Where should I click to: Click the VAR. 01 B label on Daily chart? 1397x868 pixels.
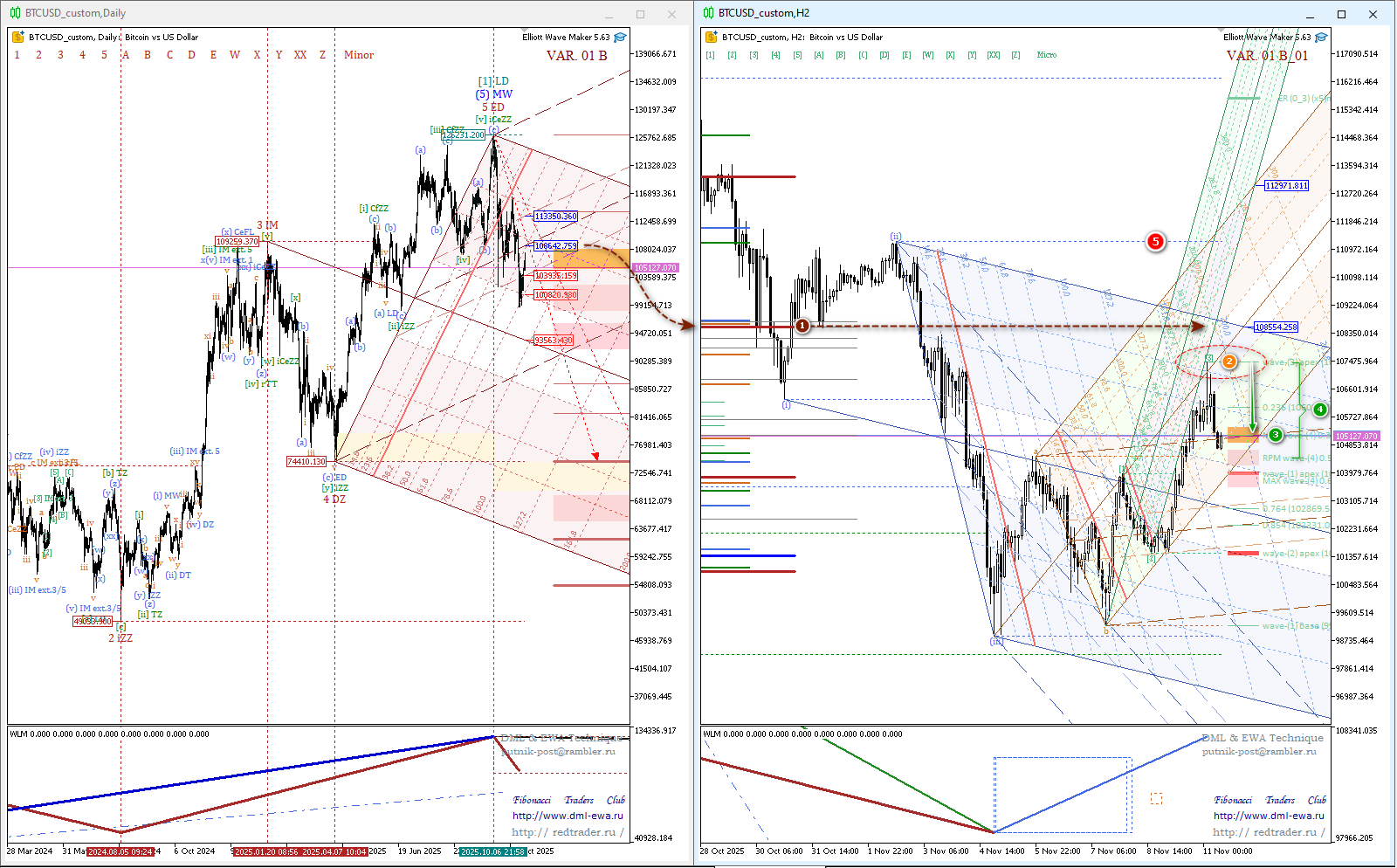[576, 56]
